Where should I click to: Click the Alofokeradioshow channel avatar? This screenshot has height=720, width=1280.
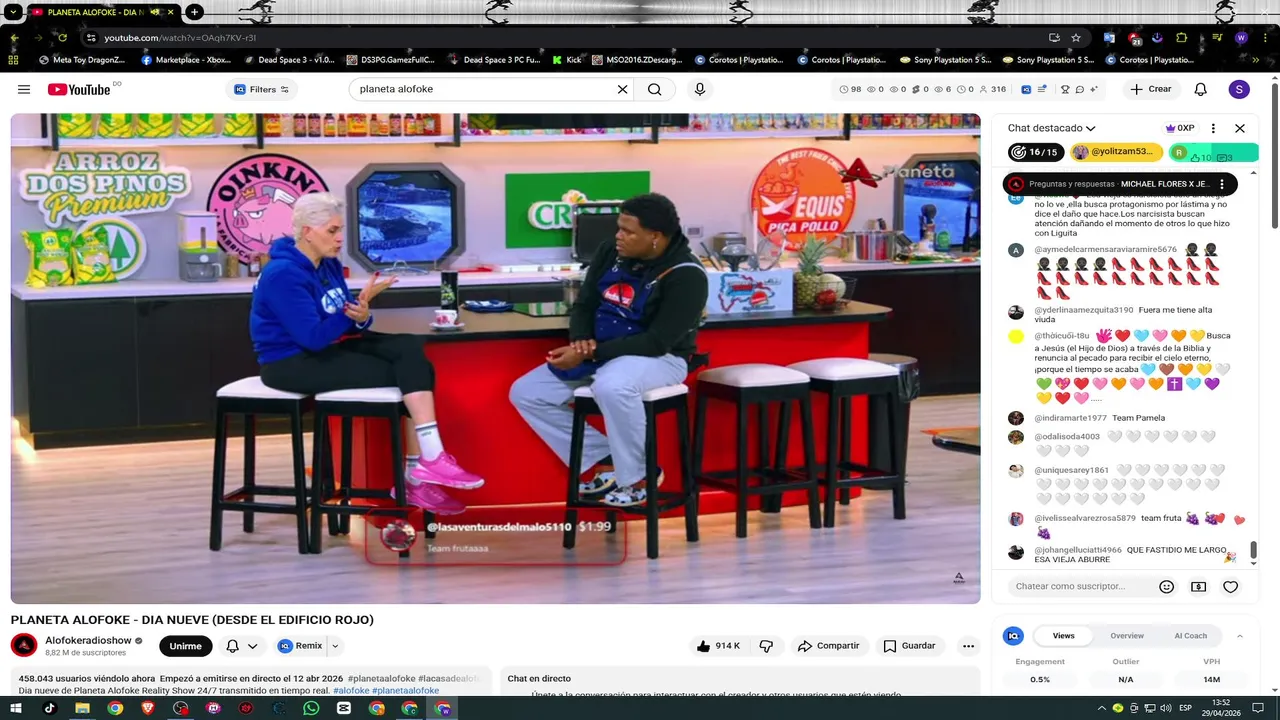coord(24,646)
